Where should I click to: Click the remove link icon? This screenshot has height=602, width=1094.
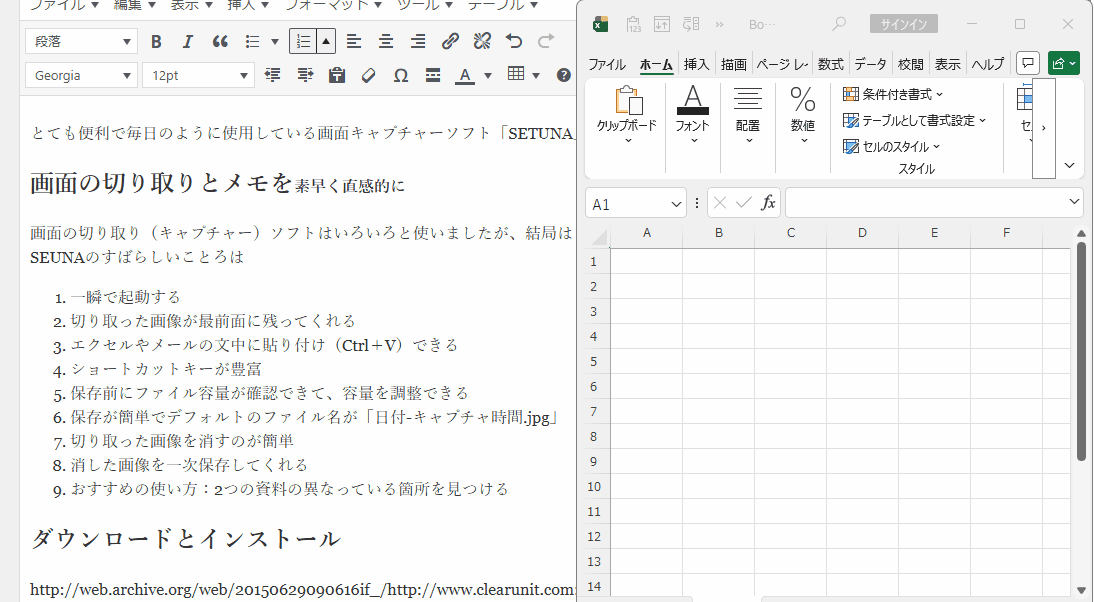click(x=482, y=41)
